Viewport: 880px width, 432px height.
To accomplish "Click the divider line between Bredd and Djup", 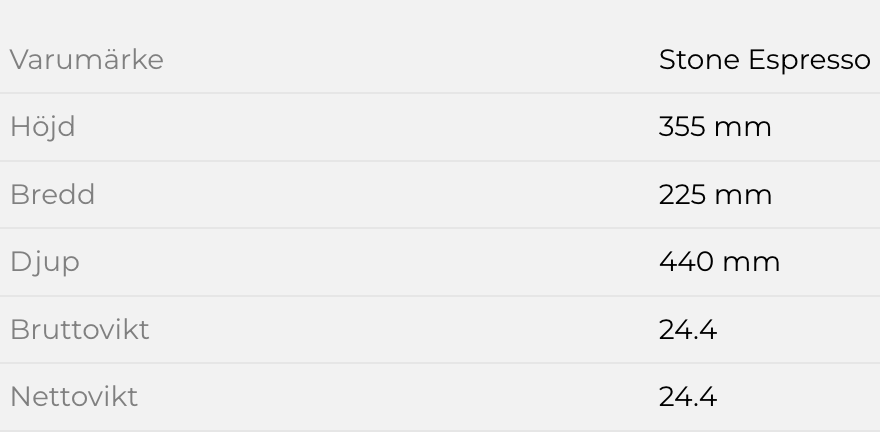I will point(440,228).
